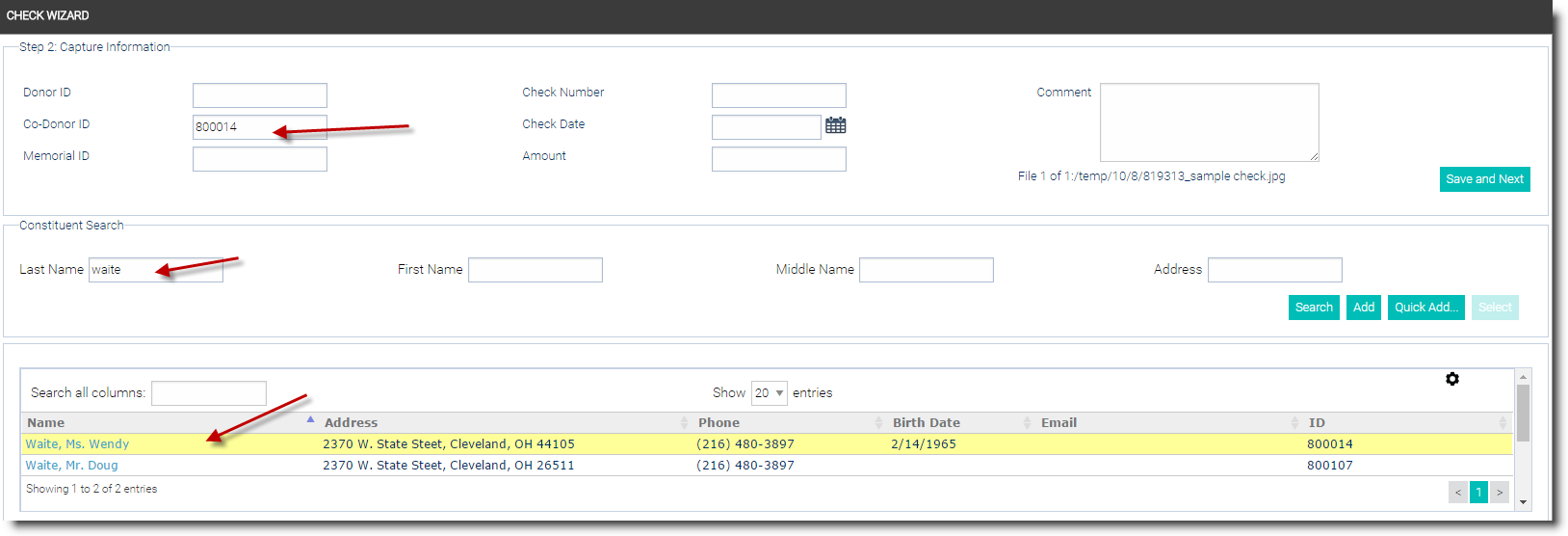Click birth date 2/14/1965 cell
The width and height of the screenshot is (1568, 536).
tap(924, 444)
